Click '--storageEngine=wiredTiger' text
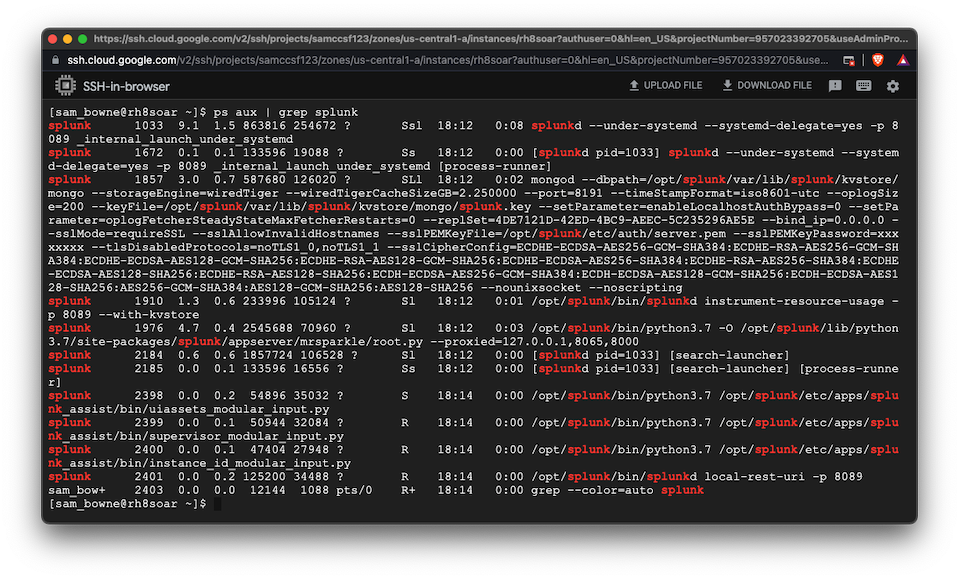 [185, 193]
